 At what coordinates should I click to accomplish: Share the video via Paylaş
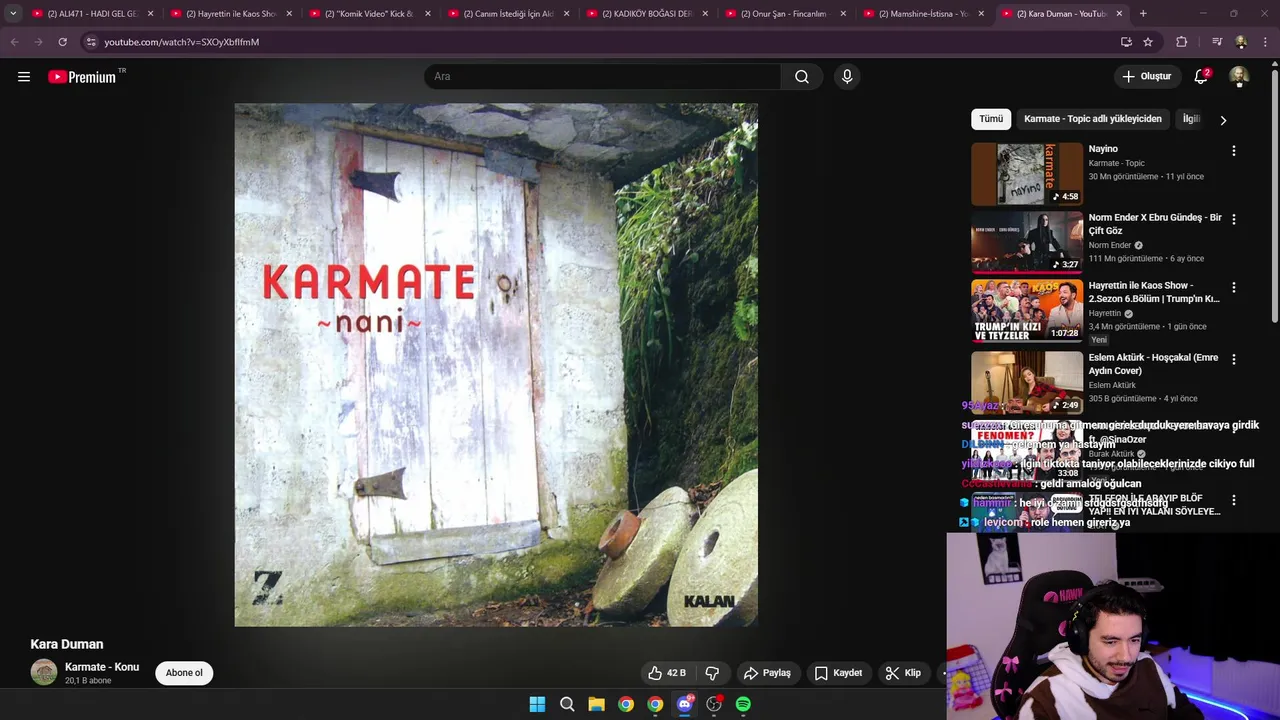[767, 673]
